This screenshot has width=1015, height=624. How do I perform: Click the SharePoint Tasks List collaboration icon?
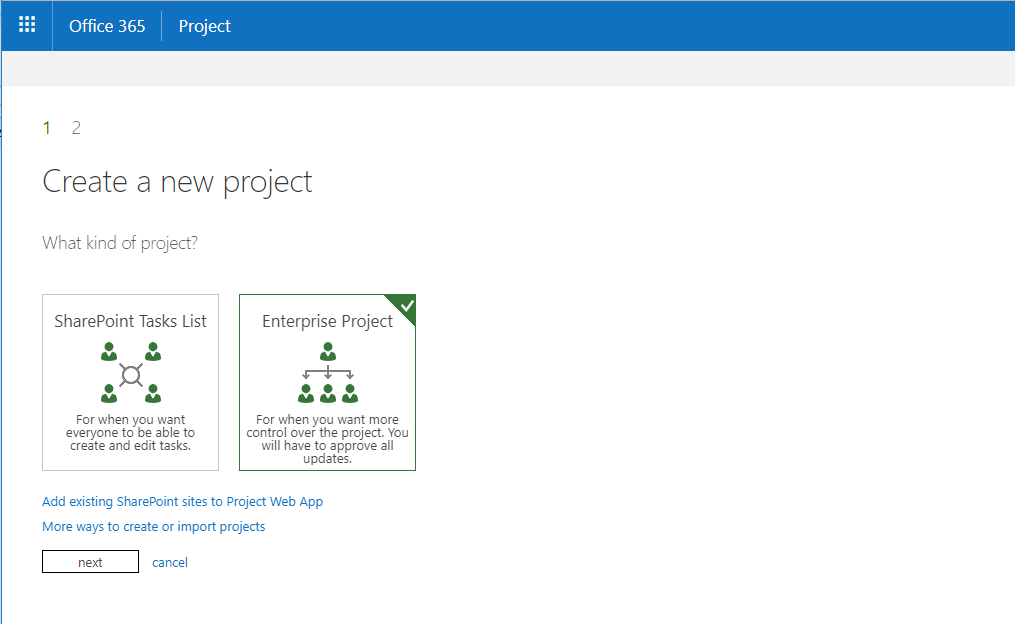[x=130, y=372]
